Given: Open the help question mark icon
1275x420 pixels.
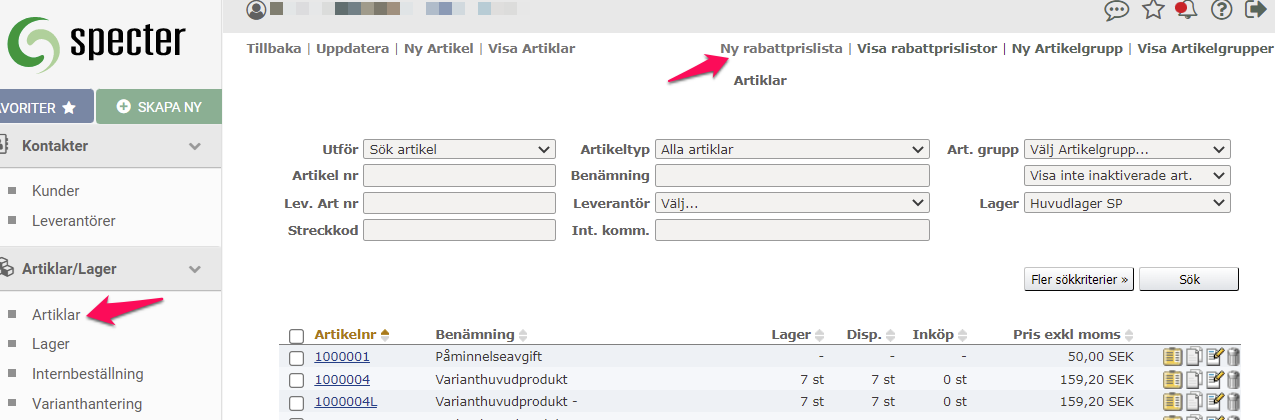Looking at the screenshot, I should coord(1220,11).
